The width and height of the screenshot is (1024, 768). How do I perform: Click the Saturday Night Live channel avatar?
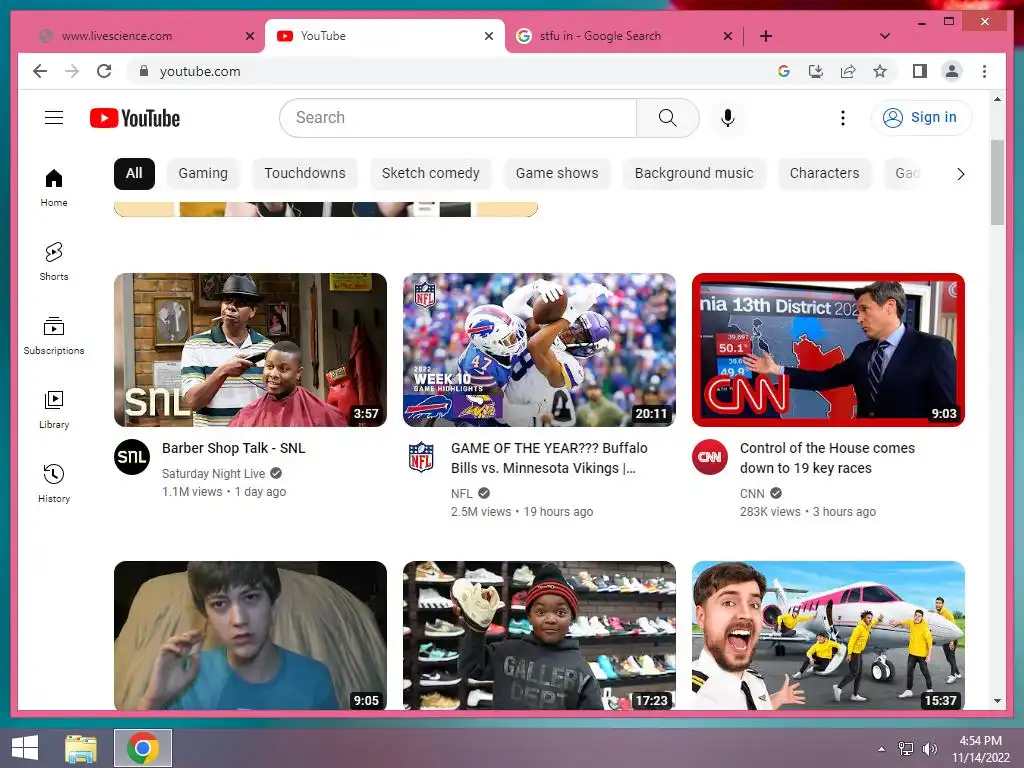[x=132, y=456]
